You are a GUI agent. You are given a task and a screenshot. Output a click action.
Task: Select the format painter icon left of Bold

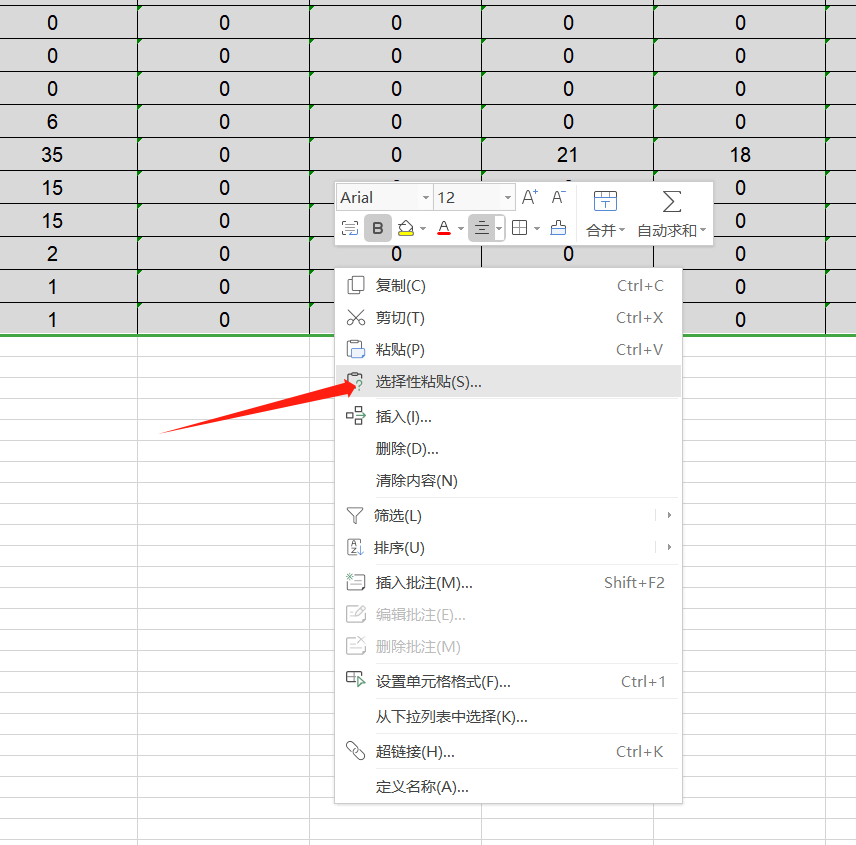pyautogui.click(x=349, y=228)
